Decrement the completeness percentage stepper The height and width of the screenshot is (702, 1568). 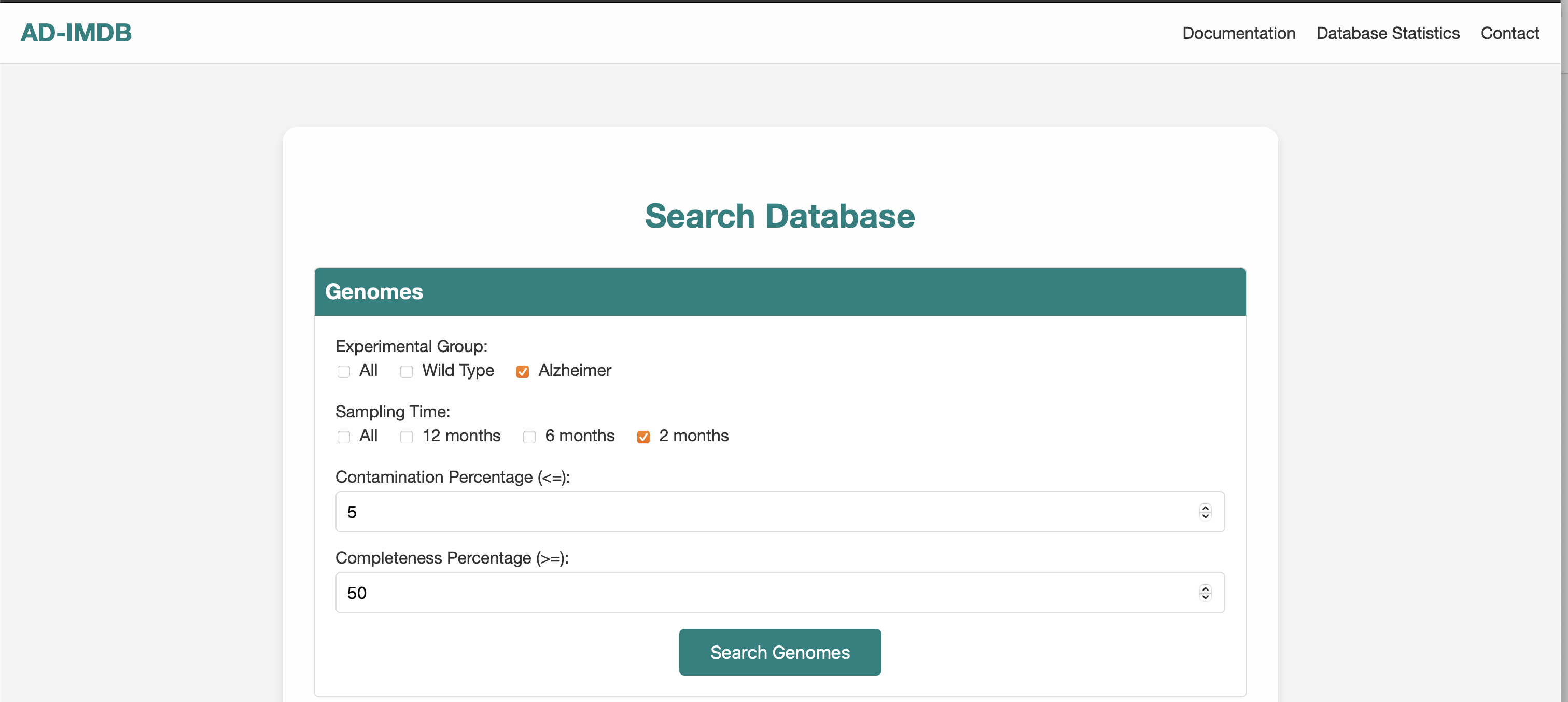coord(1205,597)
